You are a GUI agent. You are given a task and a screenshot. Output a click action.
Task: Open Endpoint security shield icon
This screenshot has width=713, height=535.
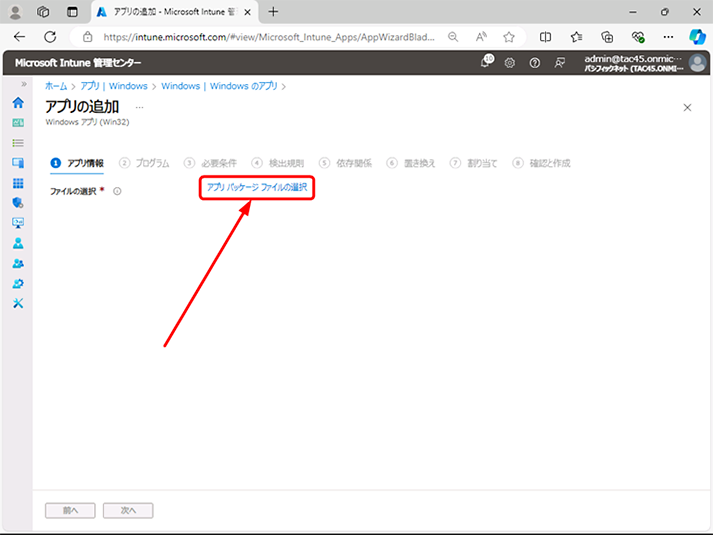tap(18, 203)
